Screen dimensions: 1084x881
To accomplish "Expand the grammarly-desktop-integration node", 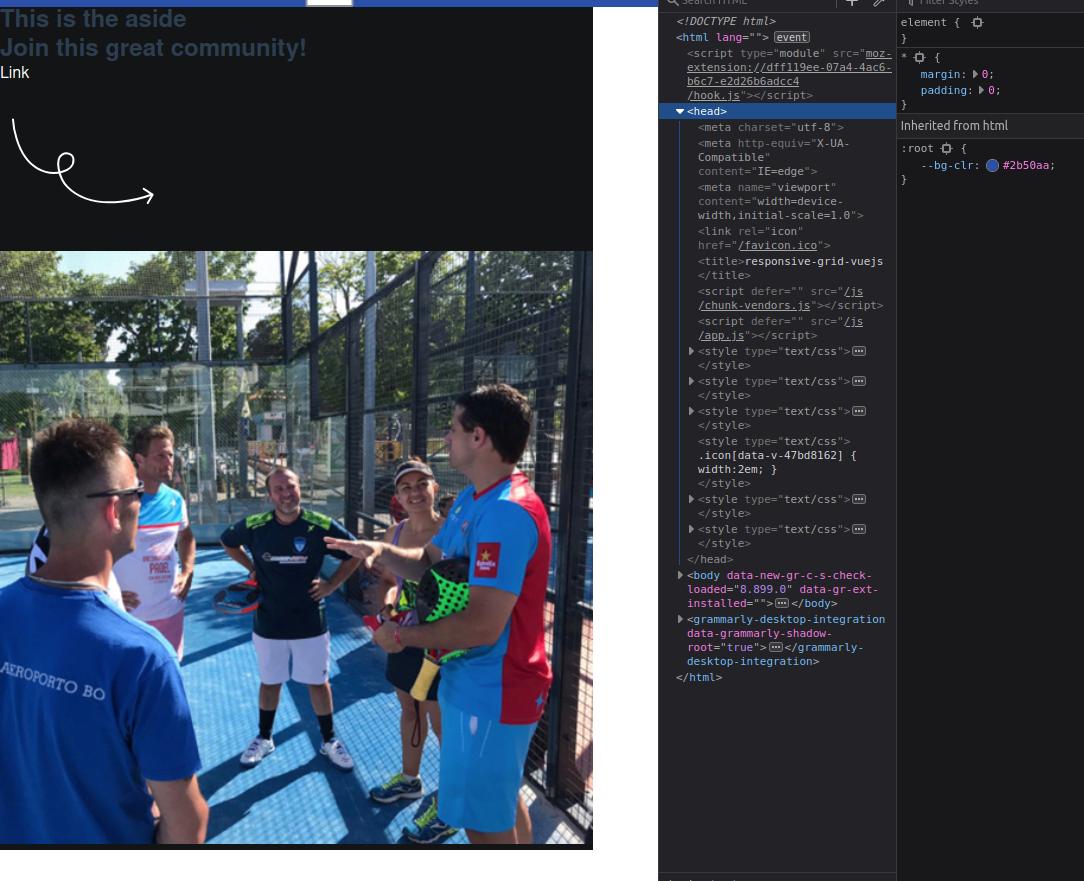I will [680, 620].
